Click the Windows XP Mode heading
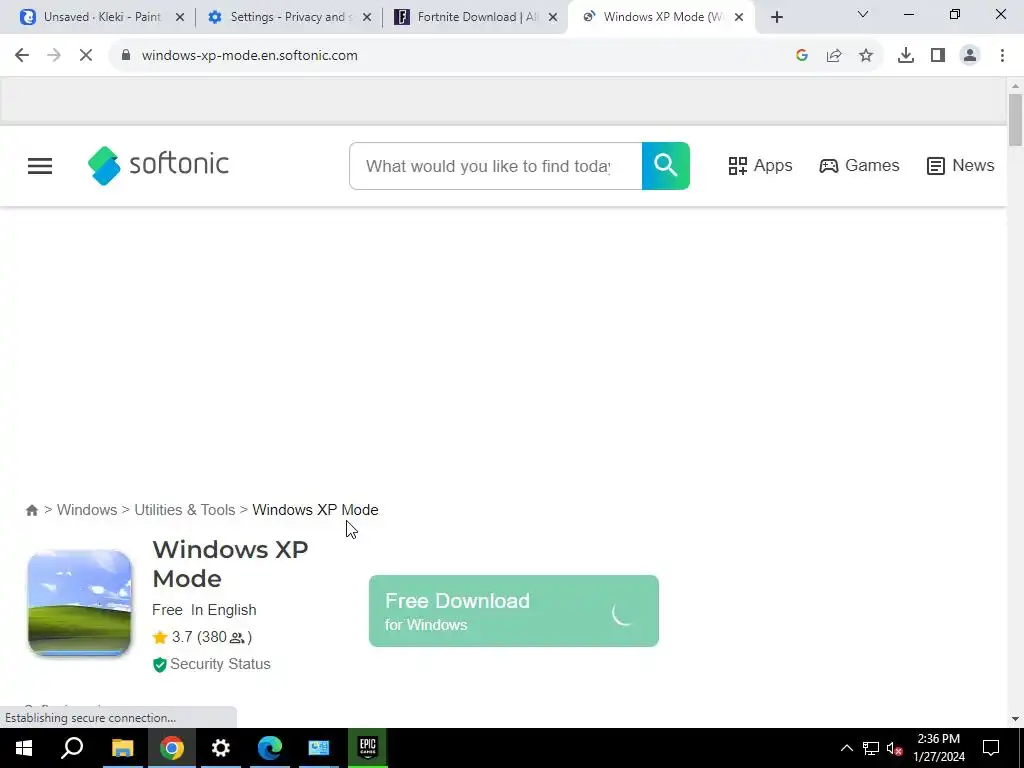Screen dimensions: 1024x768 click(230, 564)
